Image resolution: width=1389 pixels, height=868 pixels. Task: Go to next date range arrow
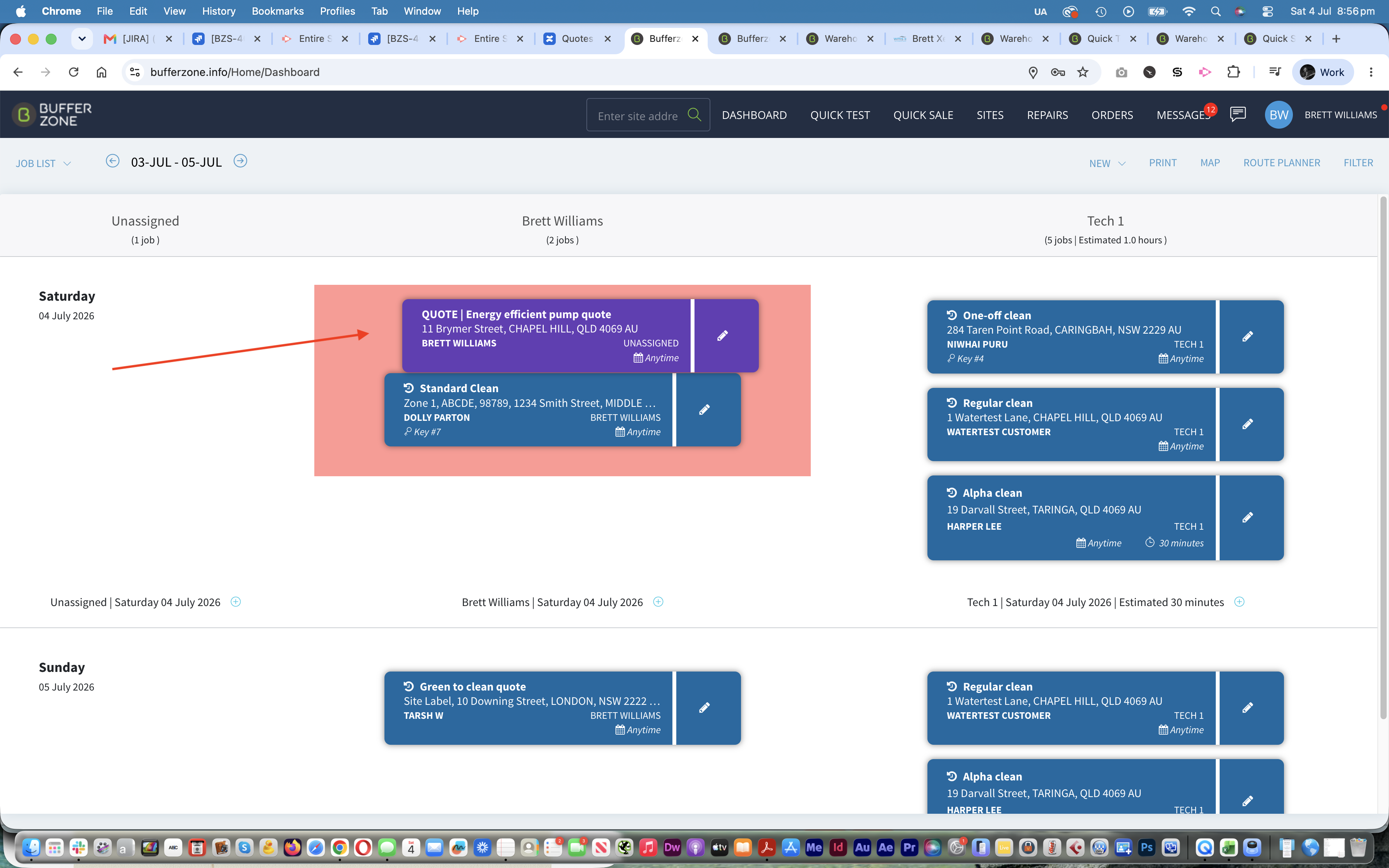tap(241, 161)
